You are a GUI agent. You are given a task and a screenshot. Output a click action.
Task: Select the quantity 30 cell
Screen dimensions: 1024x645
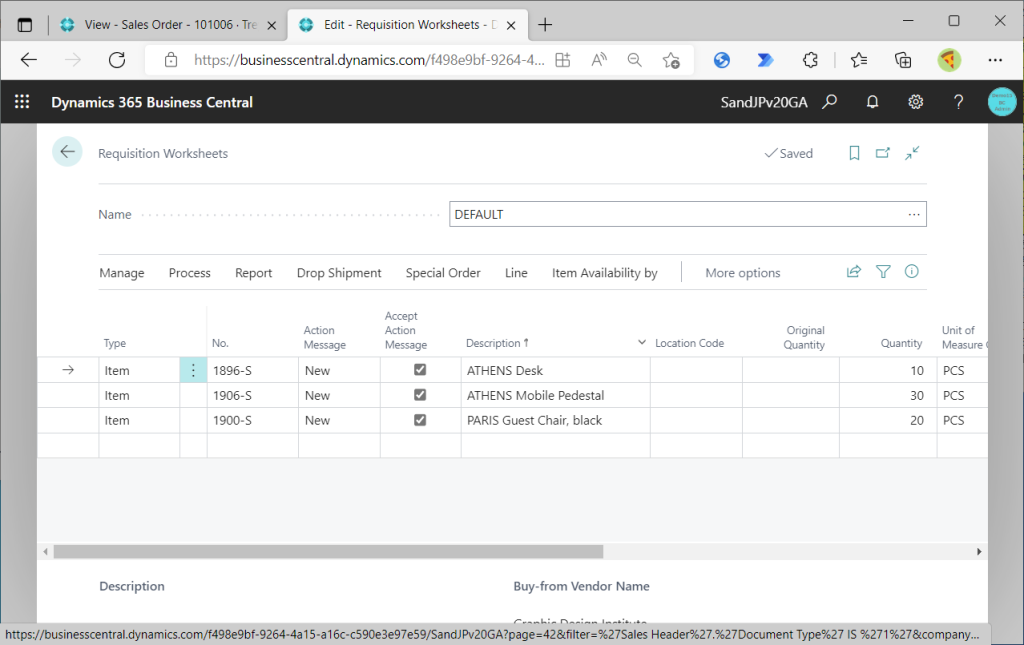click(888, 395)
